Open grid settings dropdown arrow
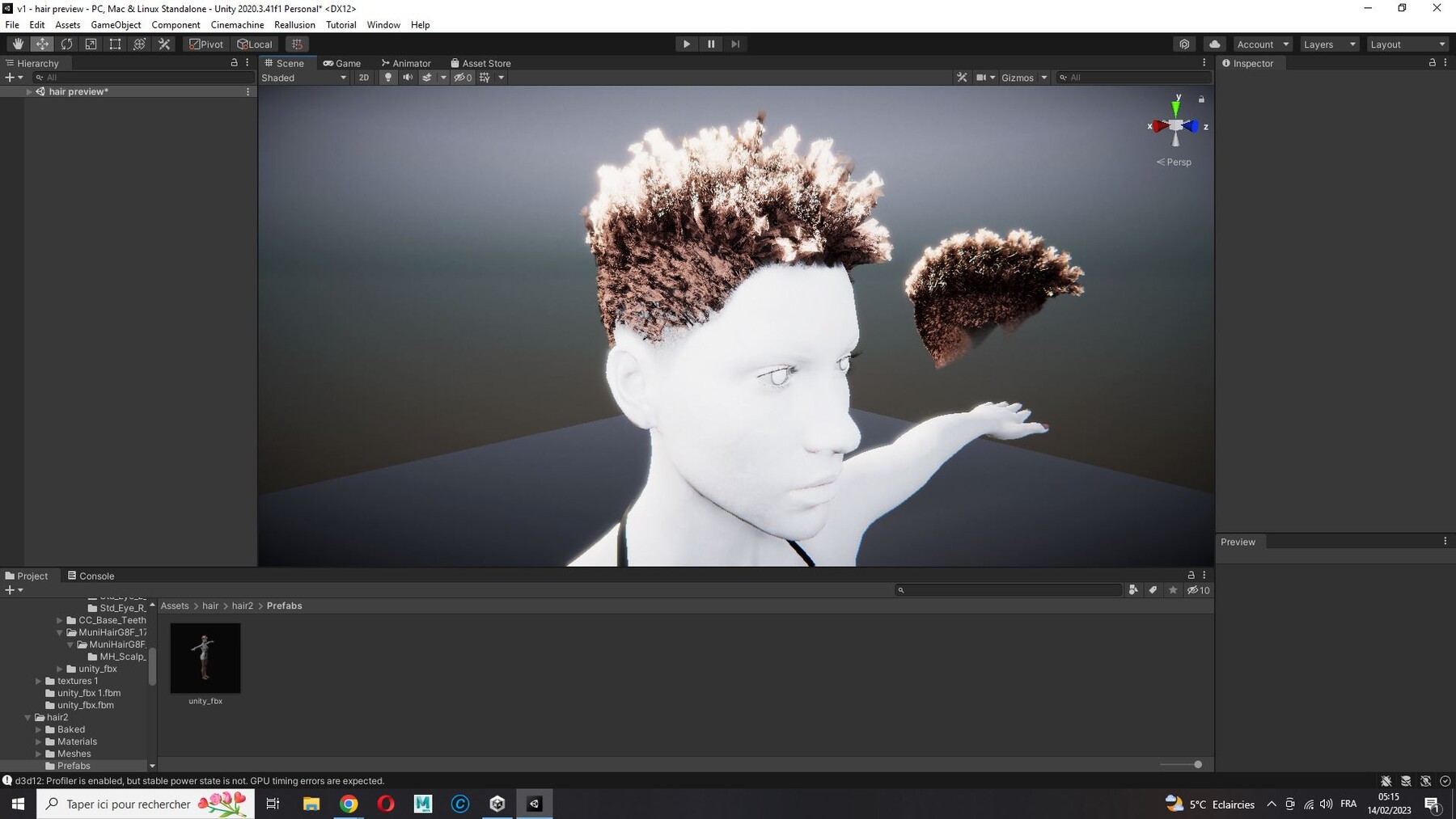 coord(502,78)
